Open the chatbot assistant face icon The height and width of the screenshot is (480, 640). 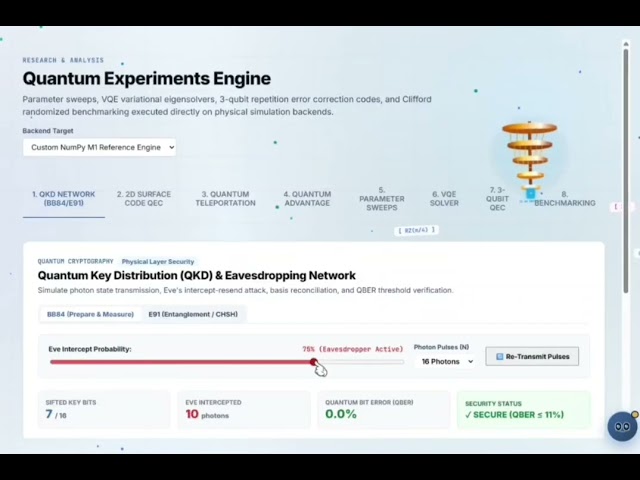[x=622, y=426]
